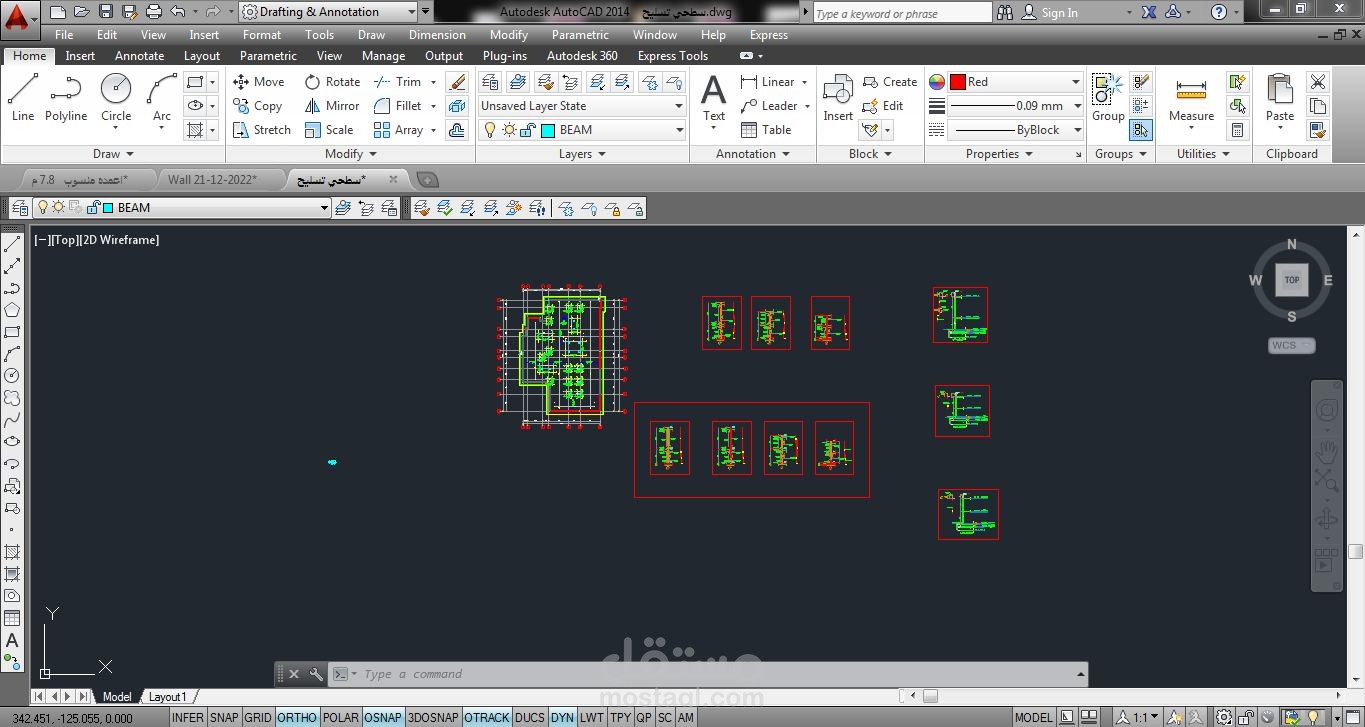Screen dimensions: 1365x727
Task: Open the Dimension menu
Action: tap(437, 35)
